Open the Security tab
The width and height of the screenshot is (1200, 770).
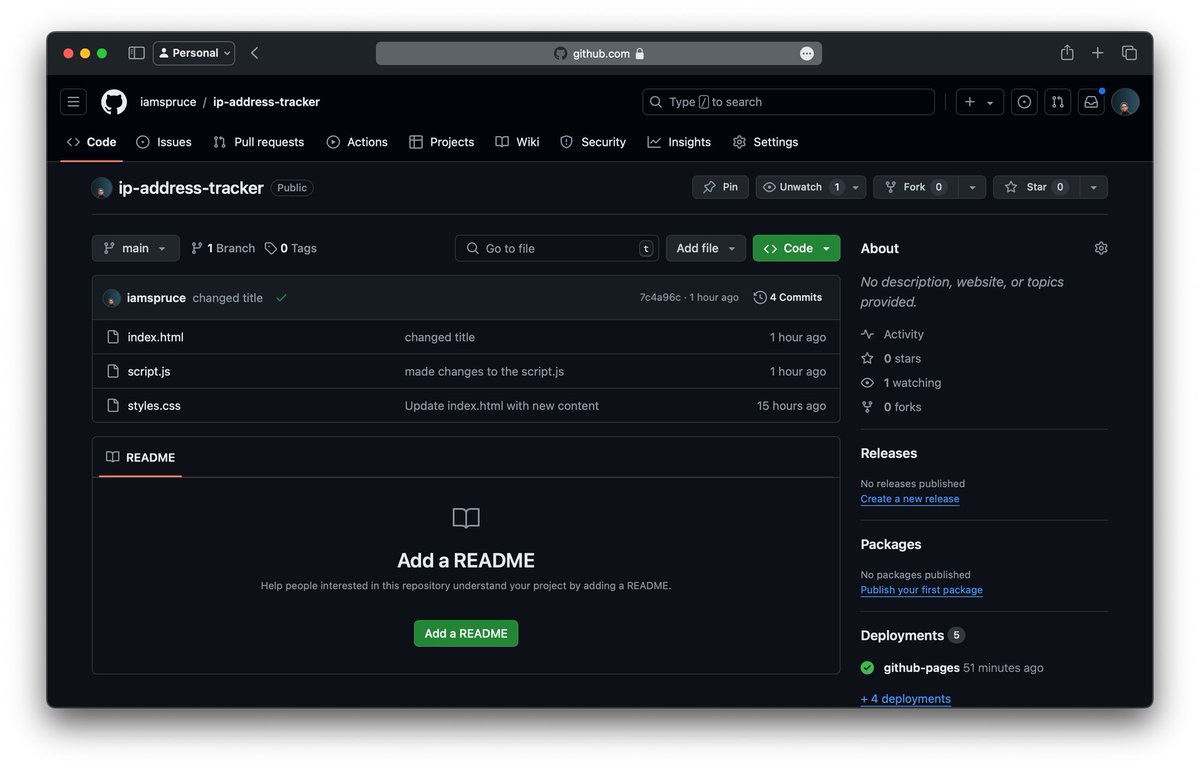coord(593,142)
